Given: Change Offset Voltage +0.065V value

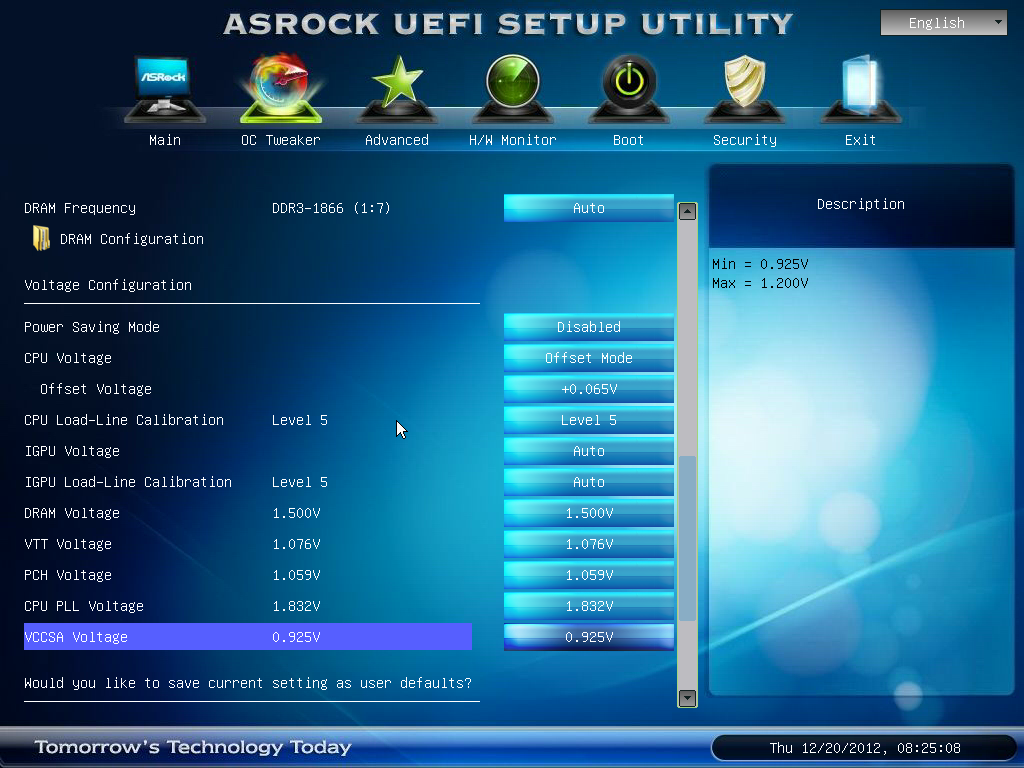Looking at the screenshot, I should click(x=588, y=389).
